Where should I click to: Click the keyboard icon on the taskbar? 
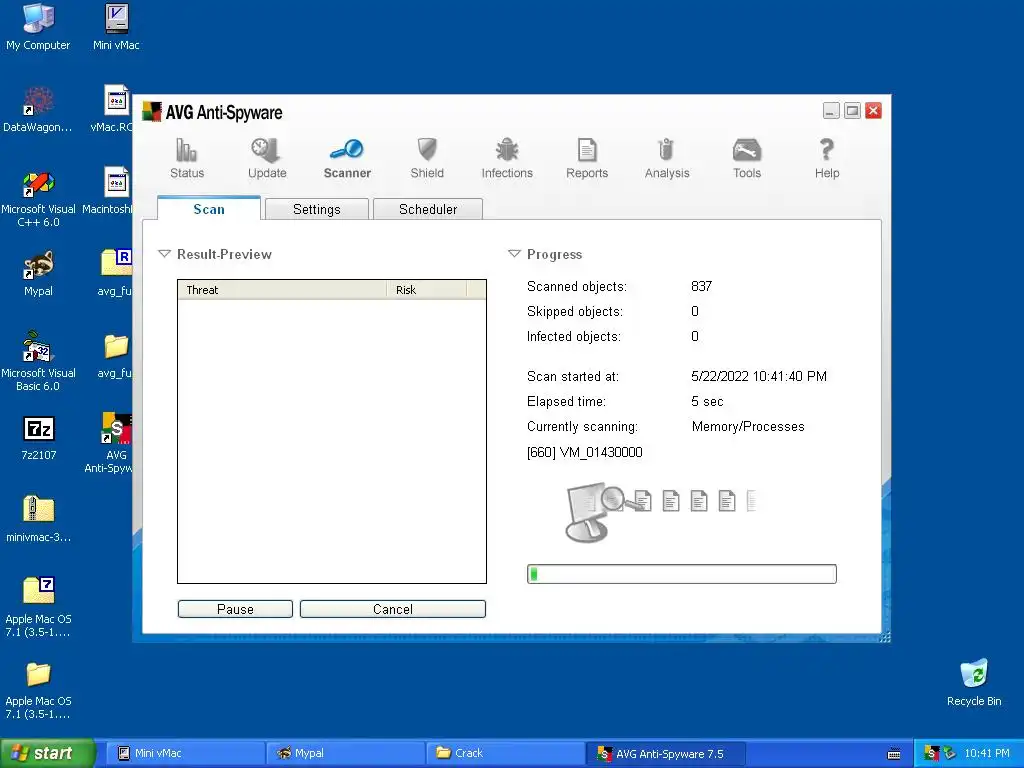coord(894,754)
